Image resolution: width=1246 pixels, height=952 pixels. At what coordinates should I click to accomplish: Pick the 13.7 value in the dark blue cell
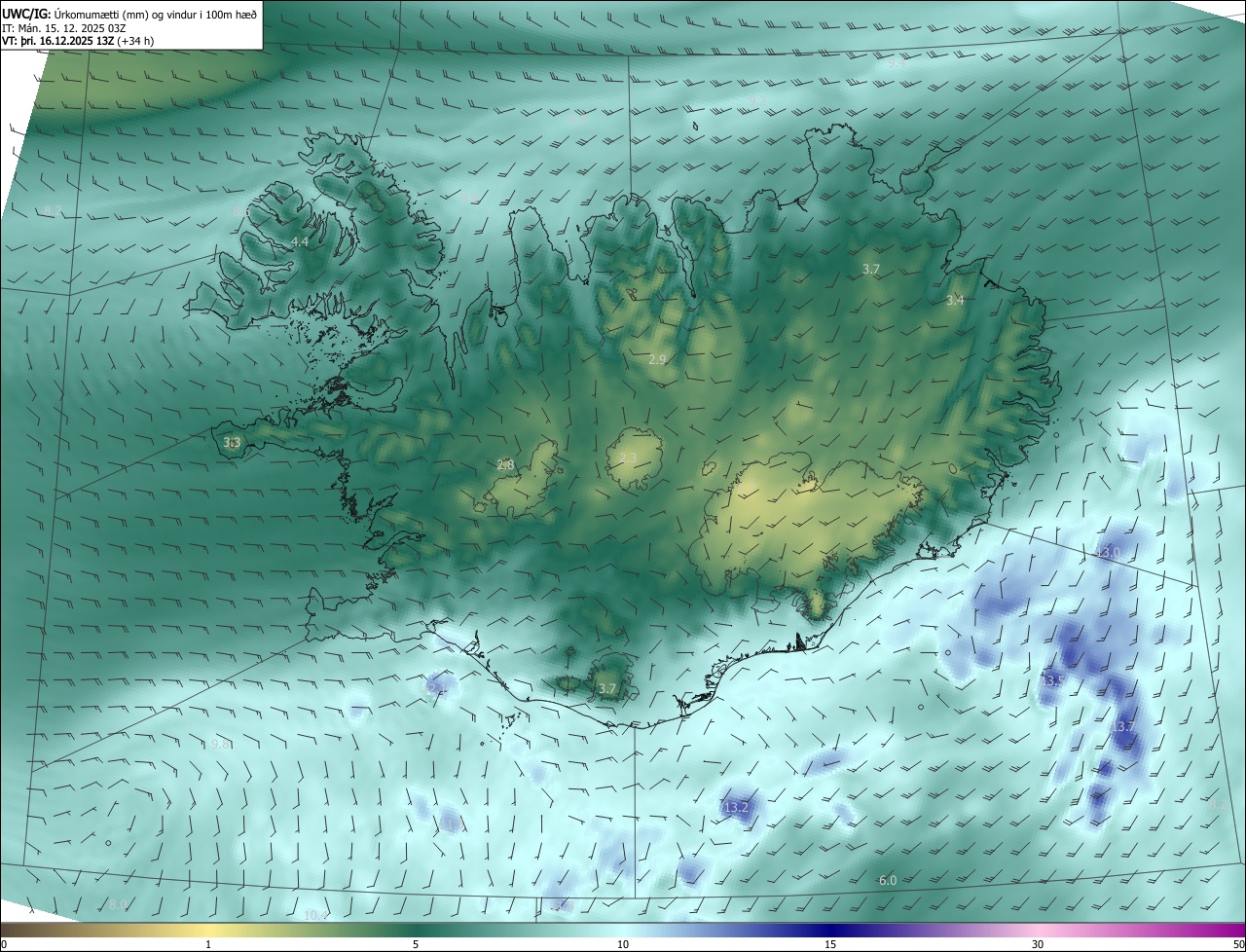click(x=1122, y=727)
